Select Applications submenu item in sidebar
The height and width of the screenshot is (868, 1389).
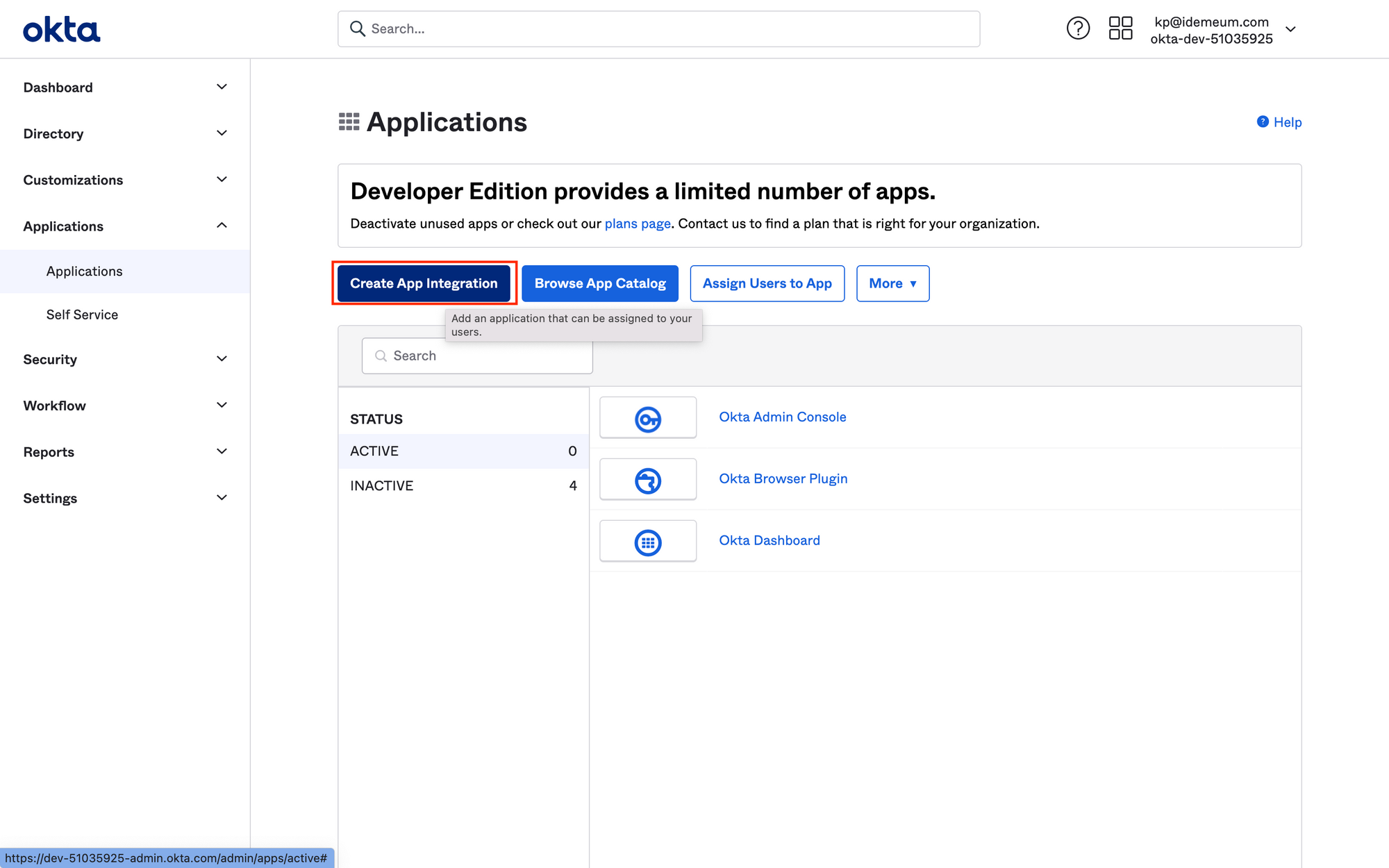pos(125,272)
